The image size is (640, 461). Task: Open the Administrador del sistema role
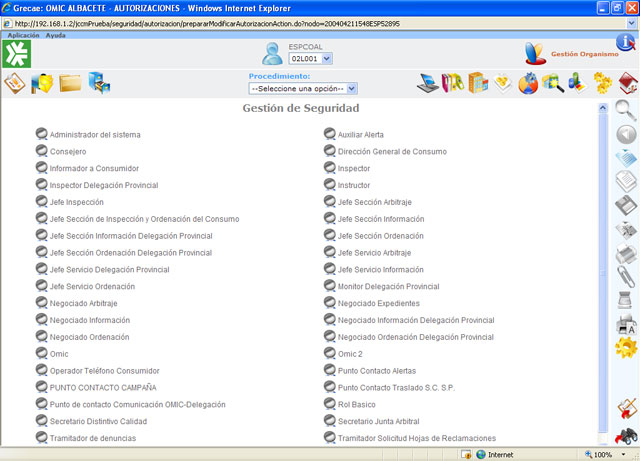point(95,134)
